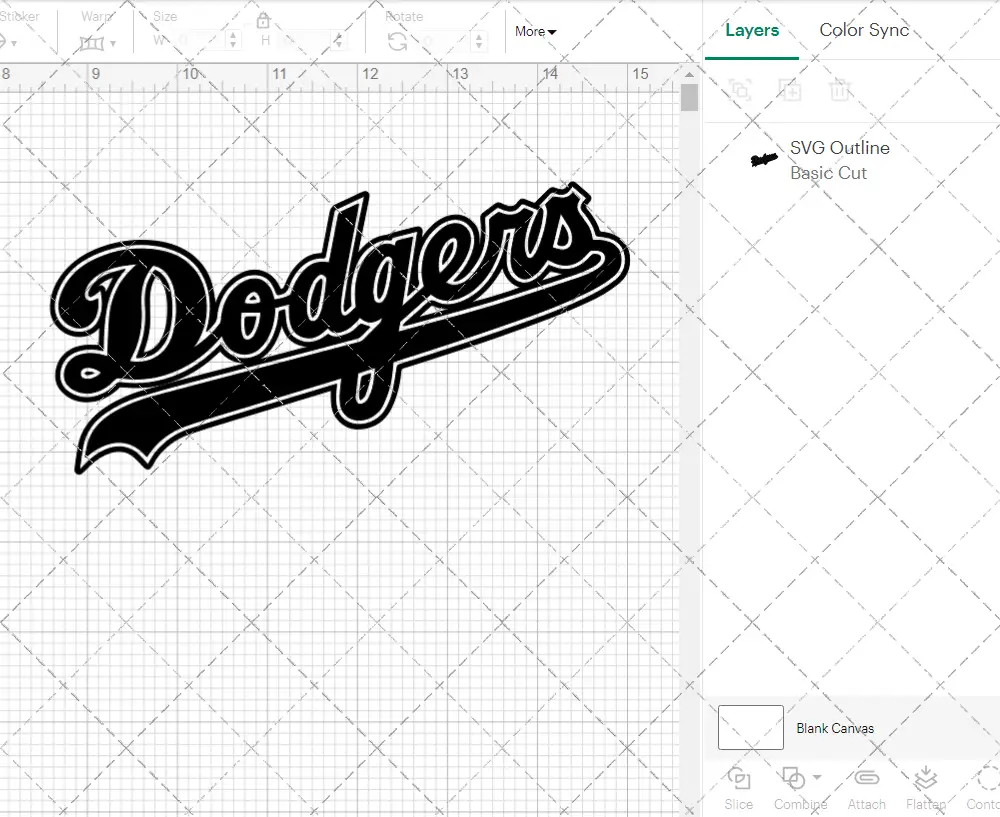Switch to the Layers tab
Image resolution: width=1000 pixels, height=817 pixels.
[x=752, y=30]
